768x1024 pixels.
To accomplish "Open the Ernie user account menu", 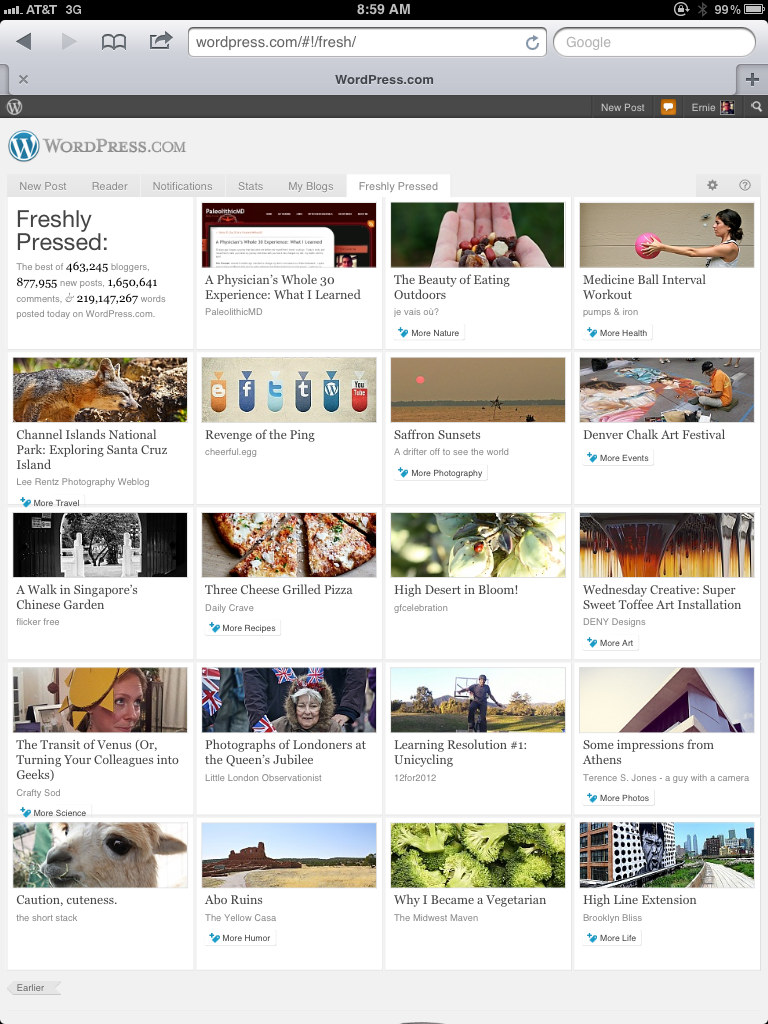I will pyautogui.click(x=712, y=107).
